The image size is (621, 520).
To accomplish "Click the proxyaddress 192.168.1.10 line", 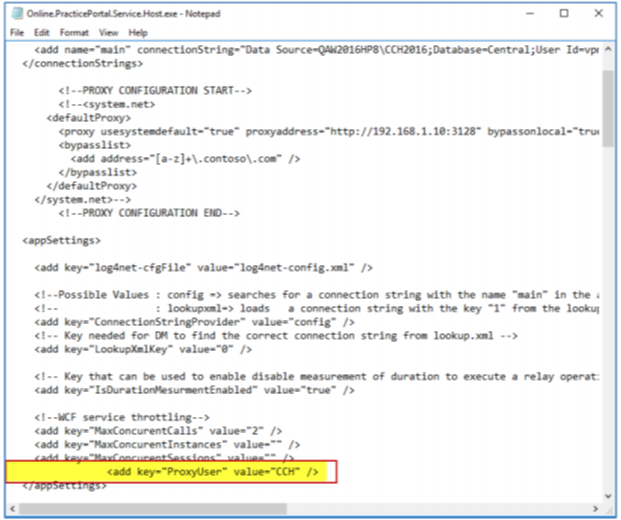I will point(329,131).
